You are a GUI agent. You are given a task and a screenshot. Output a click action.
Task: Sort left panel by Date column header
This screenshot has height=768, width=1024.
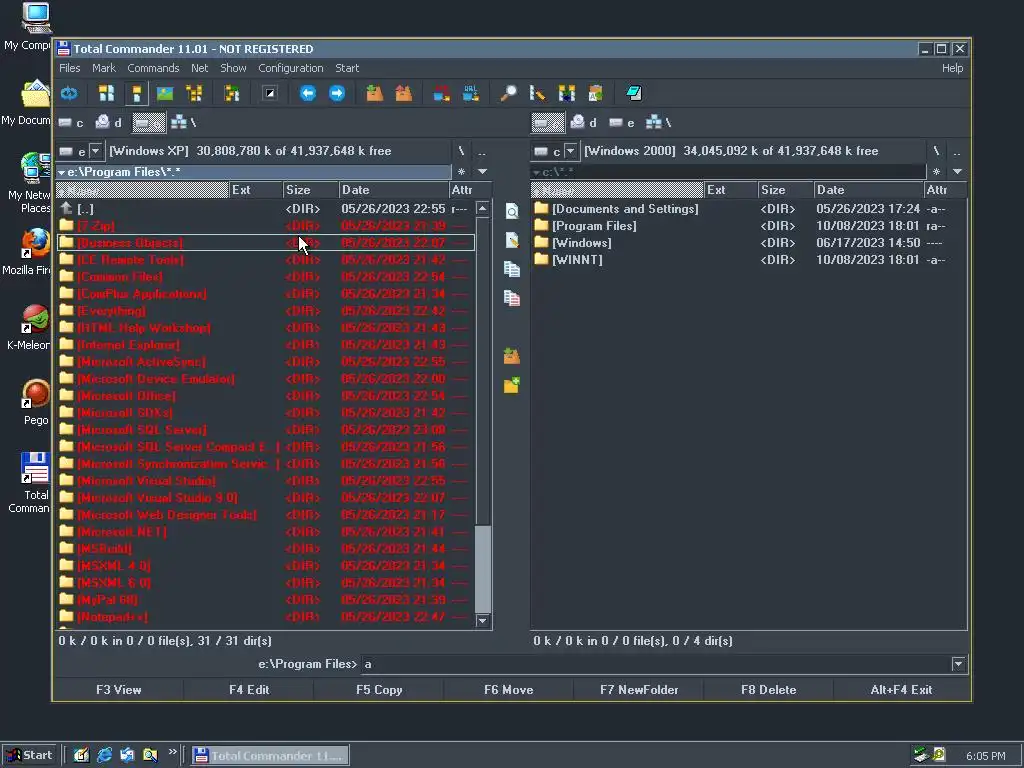pos(393,190)
